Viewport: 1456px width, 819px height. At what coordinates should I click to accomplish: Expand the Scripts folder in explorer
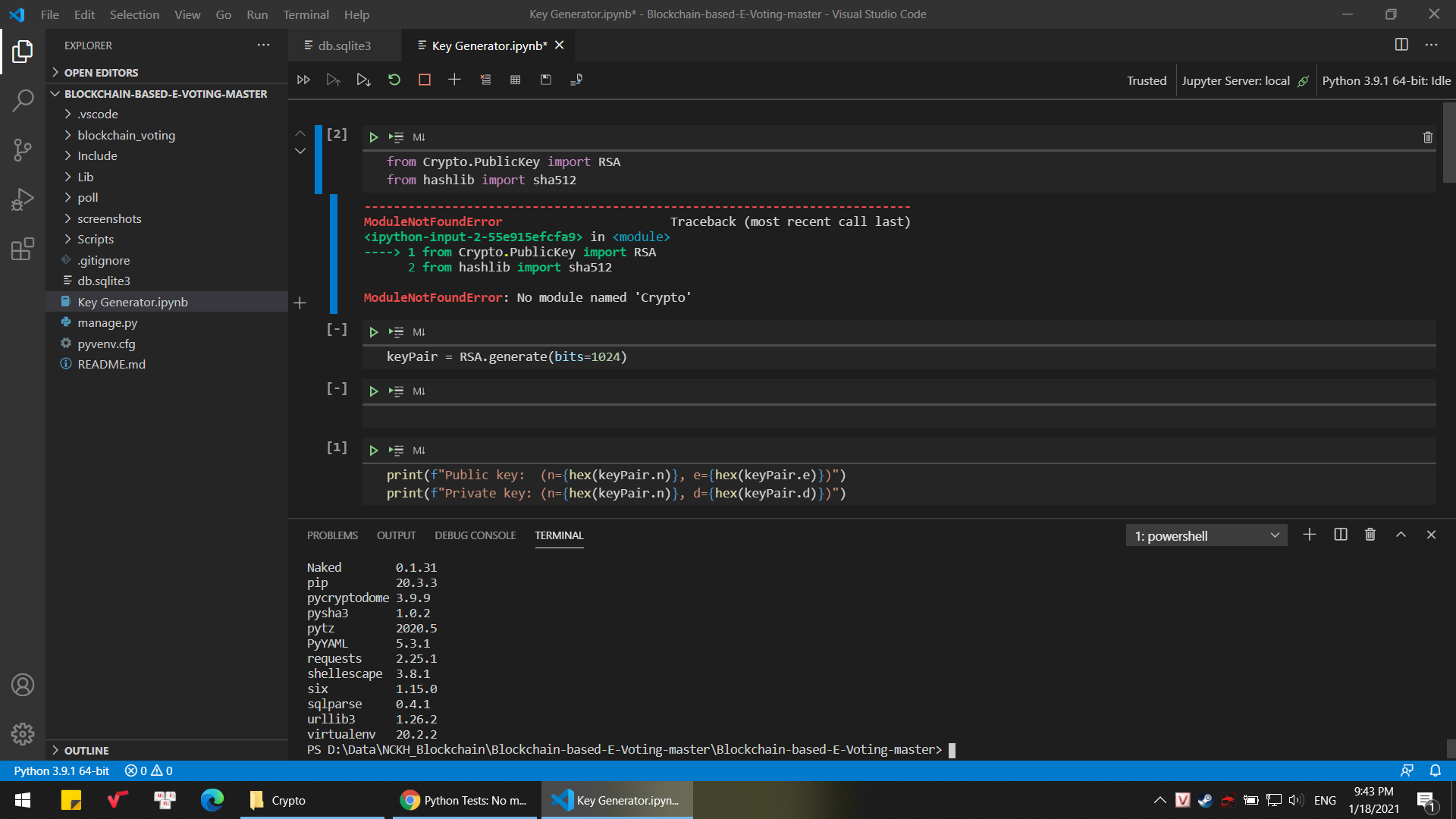point(96,239)
